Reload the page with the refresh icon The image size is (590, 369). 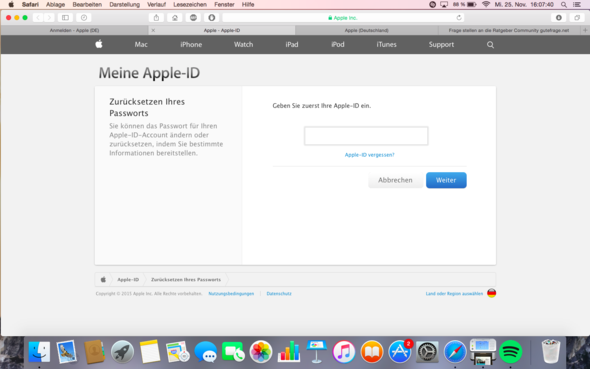click(x=459, y=18)
